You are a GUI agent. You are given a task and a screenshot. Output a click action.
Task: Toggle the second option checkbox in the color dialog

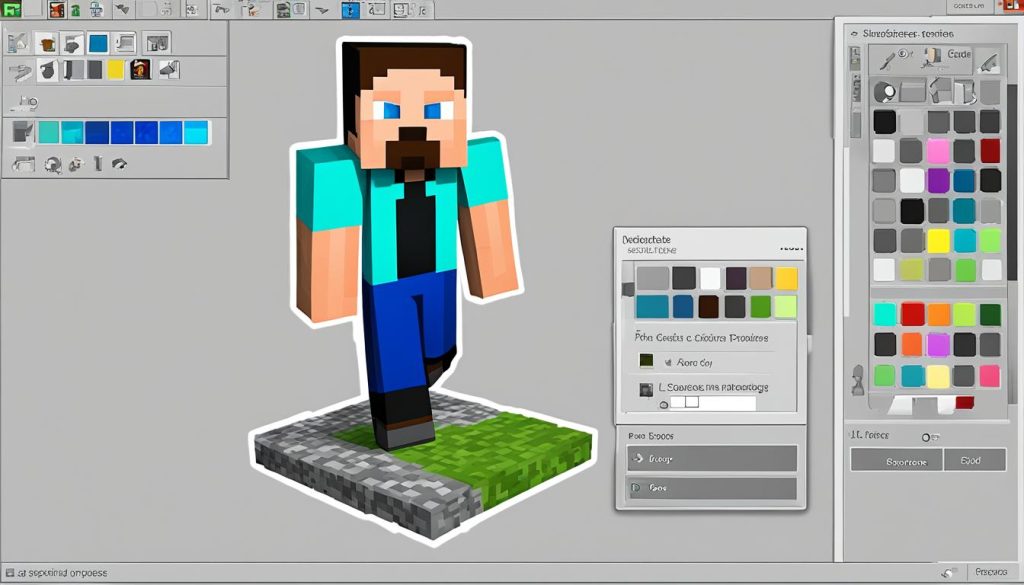tap(647, 387)
